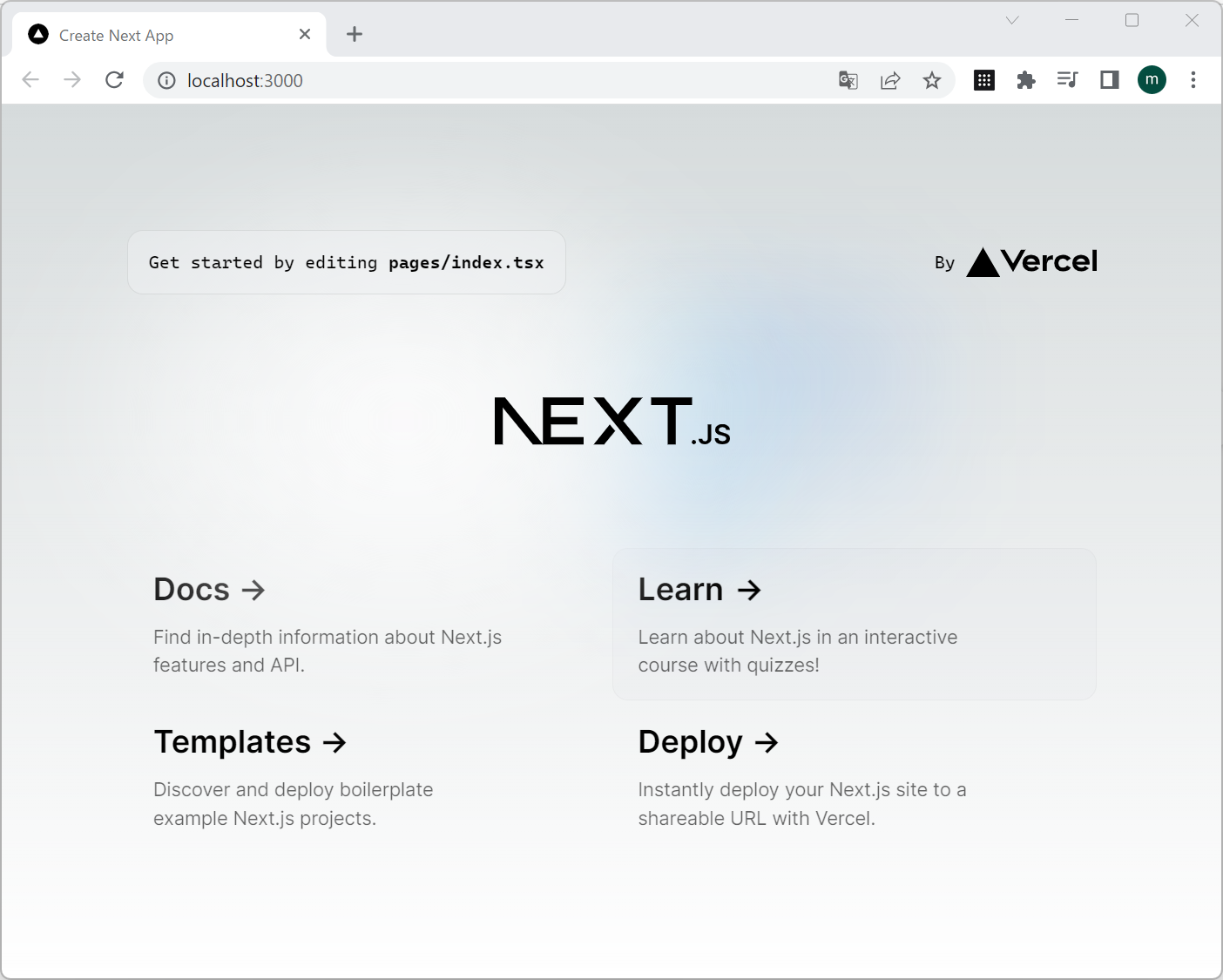Image resolution: width=1223 pixels, height=980 pixels.
Task: Open the grid apps extension icon
Action: [x=984, y=80]
